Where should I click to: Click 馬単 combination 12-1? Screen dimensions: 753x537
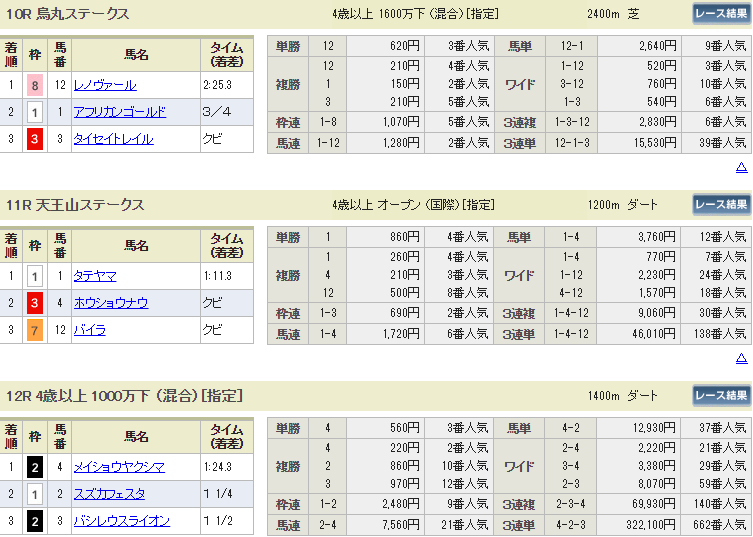(x=572, y=46)
